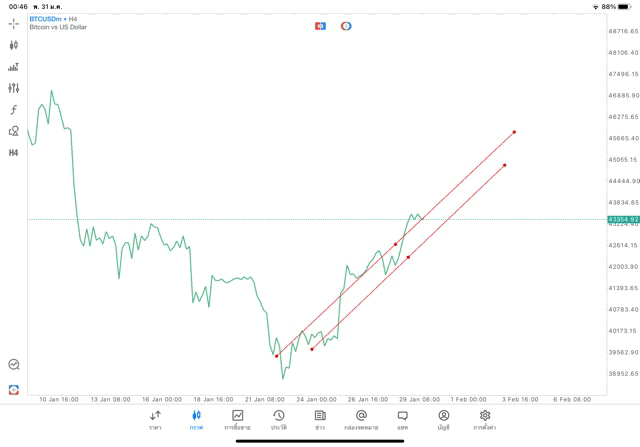Open the แชท chat tab

(402, 419)
